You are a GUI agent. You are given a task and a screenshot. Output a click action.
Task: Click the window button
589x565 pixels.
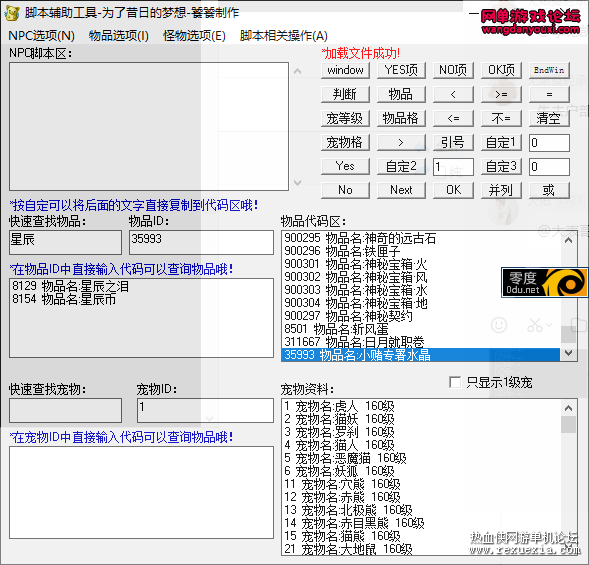click(x=345, y=70)
